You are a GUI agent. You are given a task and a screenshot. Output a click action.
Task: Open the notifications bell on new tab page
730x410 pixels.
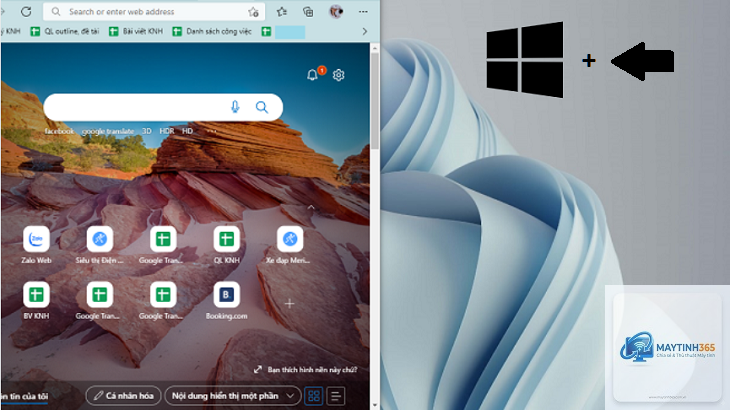pos(313,74)
